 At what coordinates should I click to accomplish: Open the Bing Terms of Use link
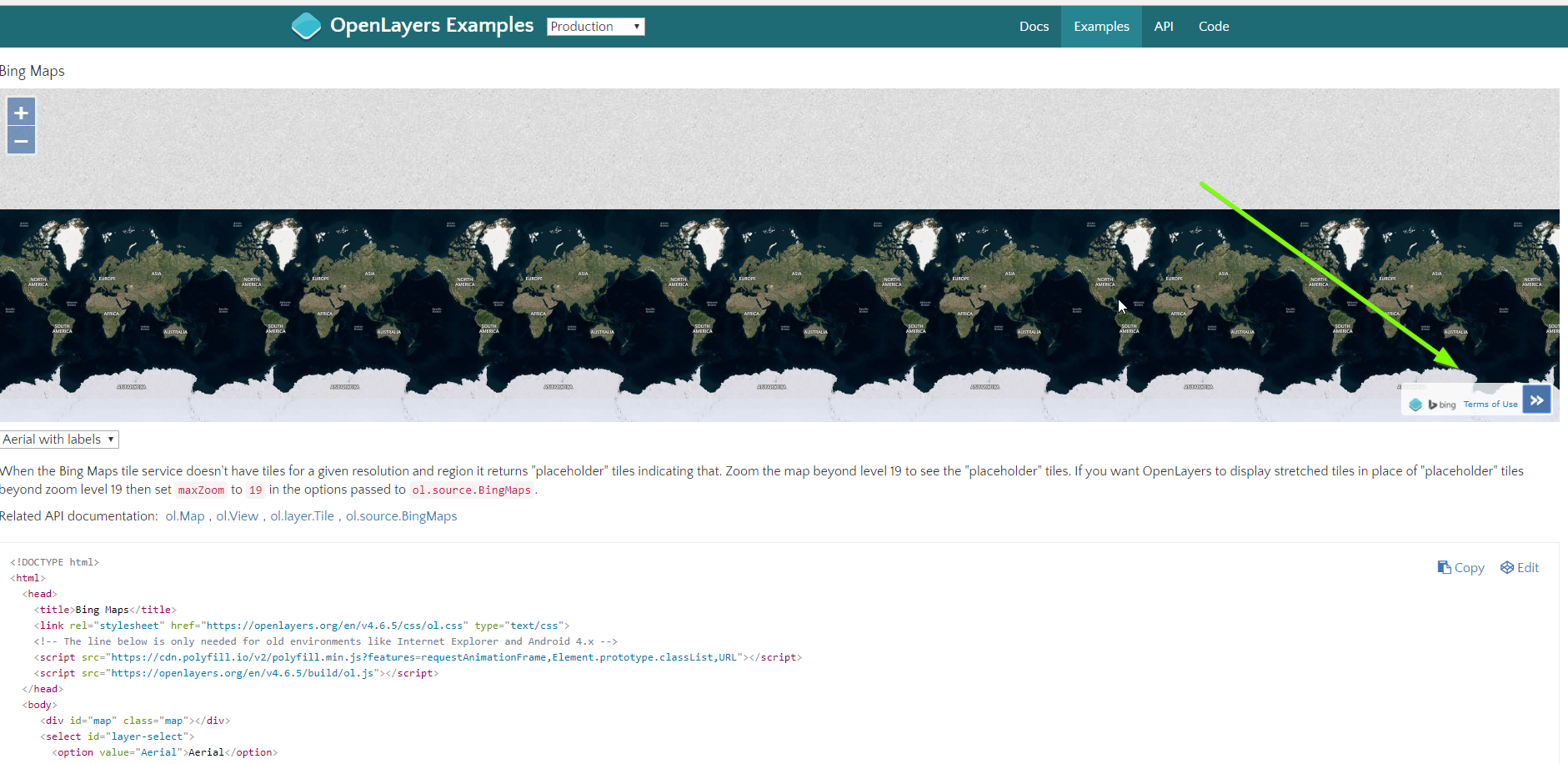1491,404
